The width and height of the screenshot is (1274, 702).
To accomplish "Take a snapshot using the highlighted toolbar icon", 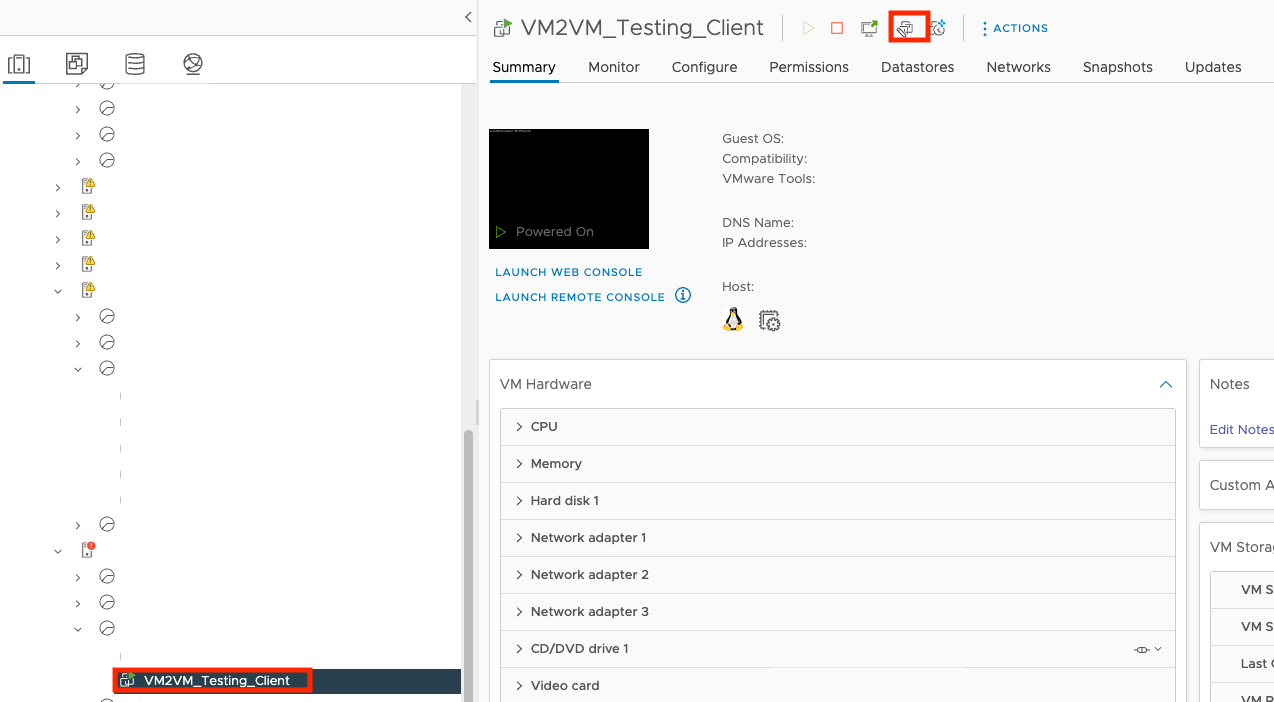I will (907, 27).
